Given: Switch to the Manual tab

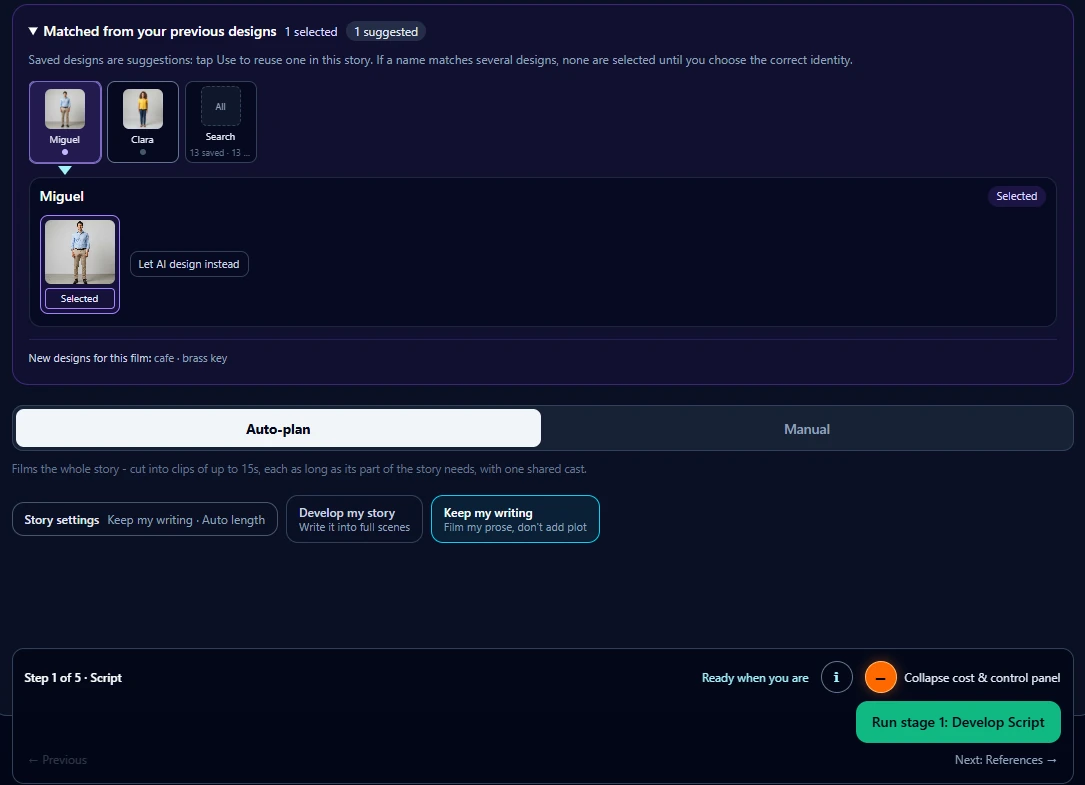Looking at the screenshot, I should [806, 428].
